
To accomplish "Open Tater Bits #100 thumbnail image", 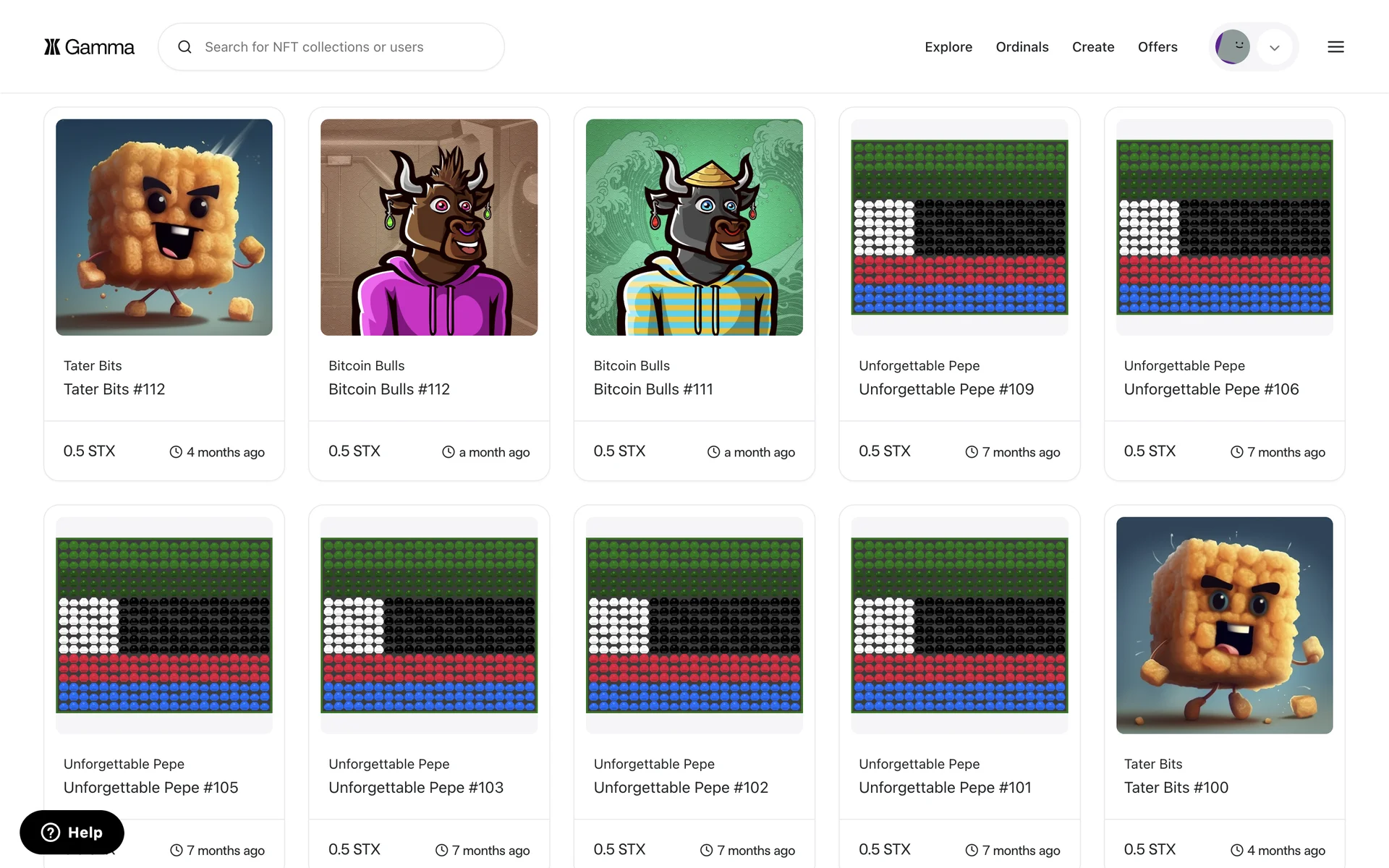I will coord(1224,625).
